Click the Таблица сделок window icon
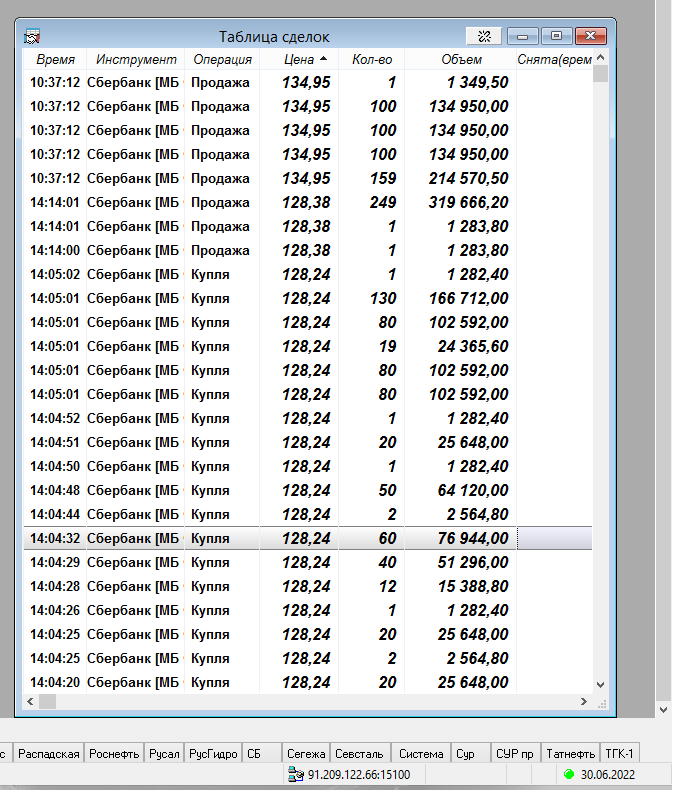The image size is (681, 790). [32, 36]
